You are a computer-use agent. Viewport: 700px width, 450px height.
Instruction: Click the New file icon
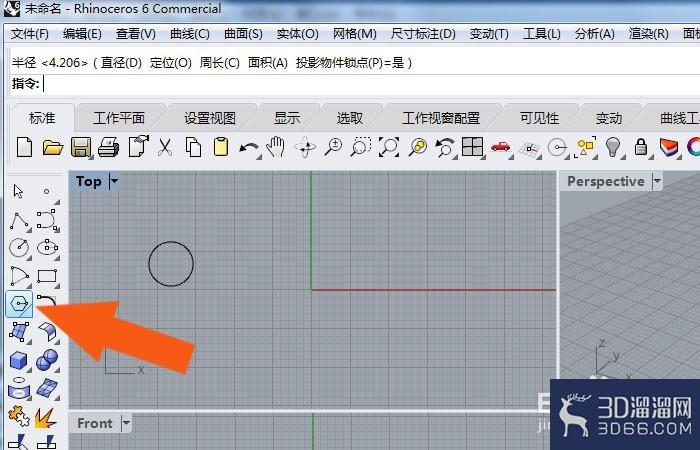[25, 147]
